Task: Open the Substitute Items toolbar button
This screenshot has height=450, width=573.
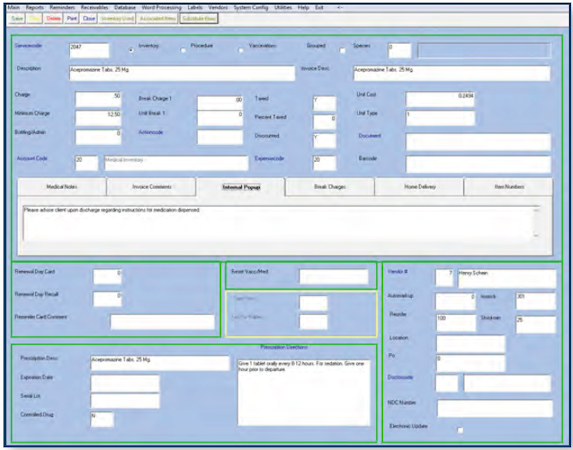Action: click(x=199, y=18)
